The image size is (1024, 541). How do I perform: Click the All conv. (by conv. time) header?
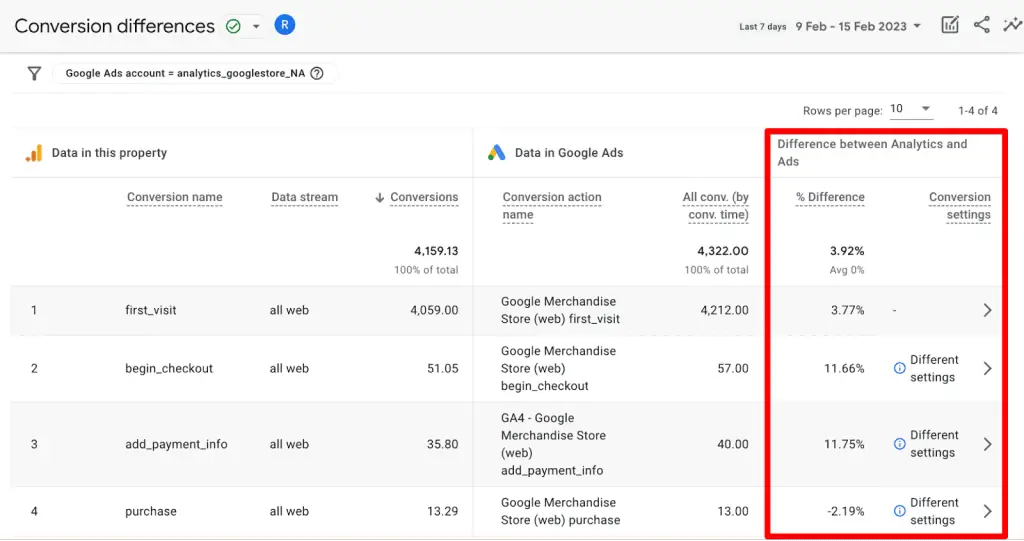point(716,206)
